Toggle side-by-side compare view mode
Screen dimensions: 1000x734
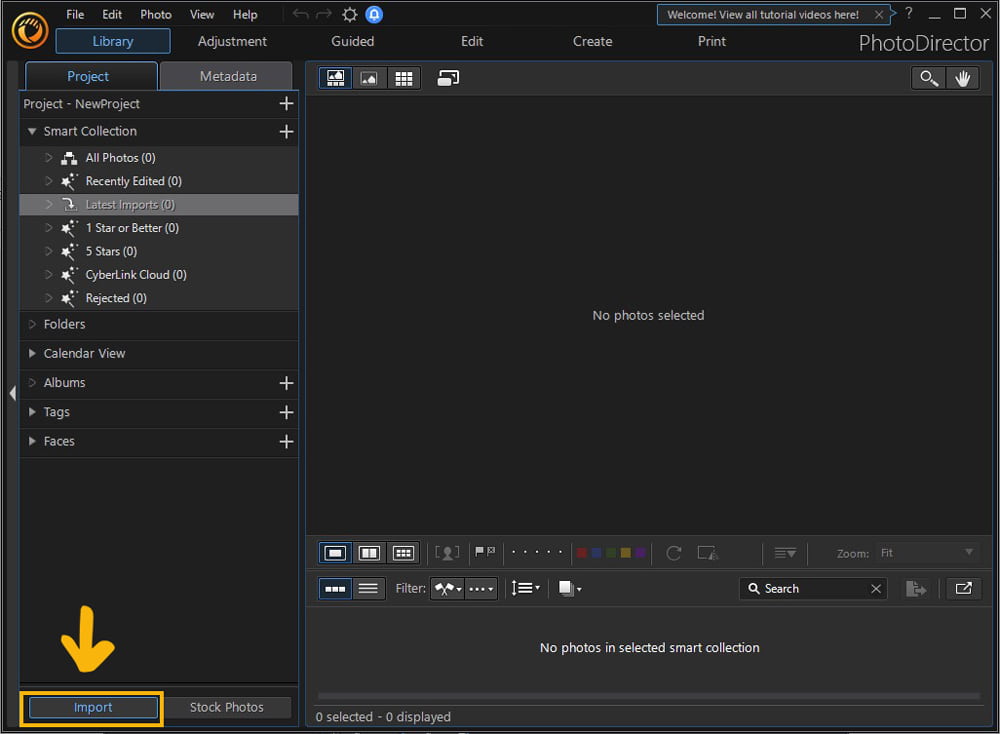coord(368,553)
